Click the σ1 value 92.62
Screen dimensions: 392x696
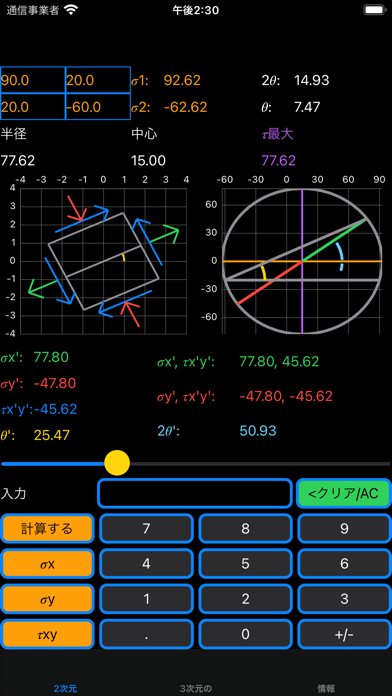tap(182, 80)
